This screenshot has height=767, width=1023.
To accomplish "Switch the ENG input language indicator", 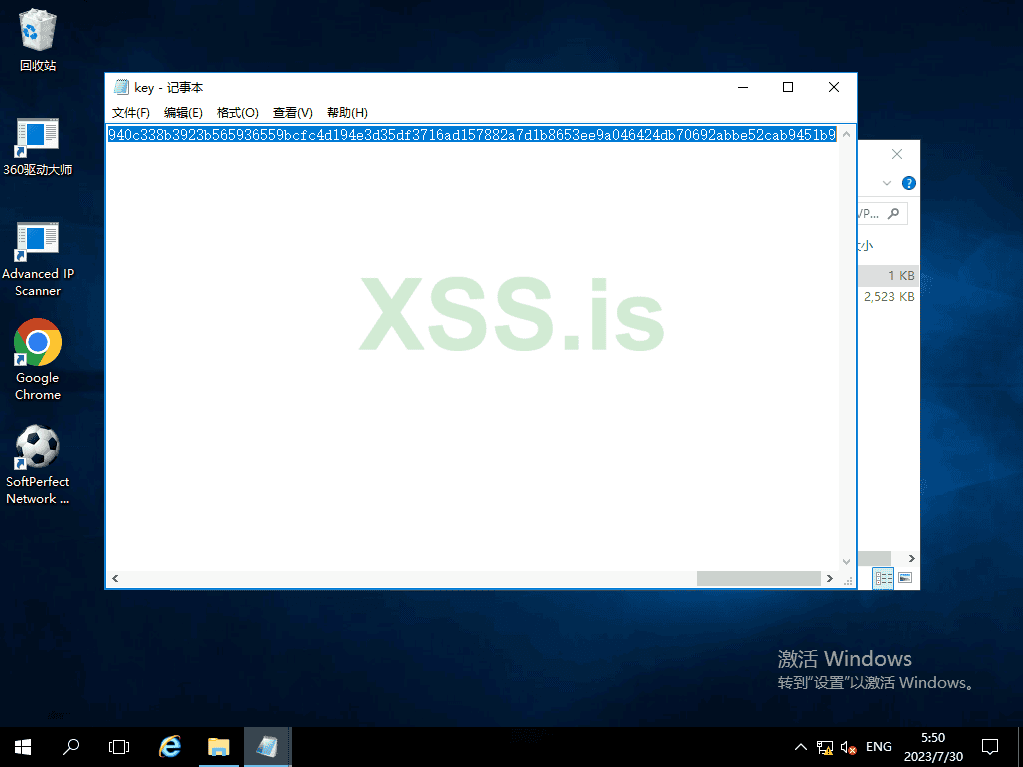I will tap(878, 747).
